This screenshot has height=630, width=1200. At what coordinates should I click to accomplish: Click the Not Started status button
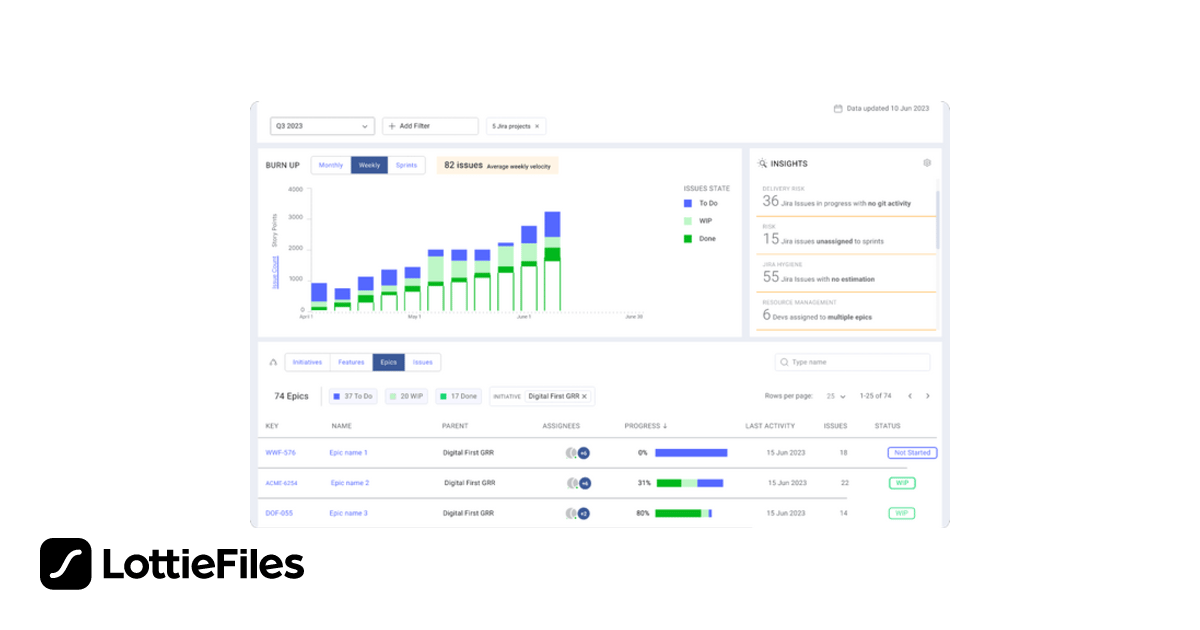911,452
